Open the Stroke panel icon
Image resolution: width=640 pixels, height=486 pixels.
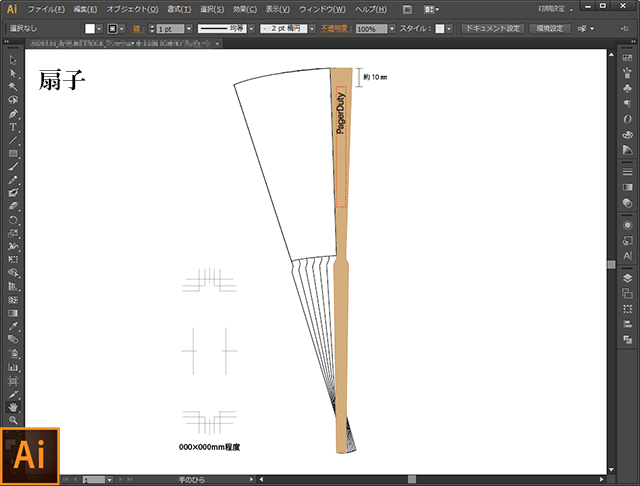coord(627,172)
